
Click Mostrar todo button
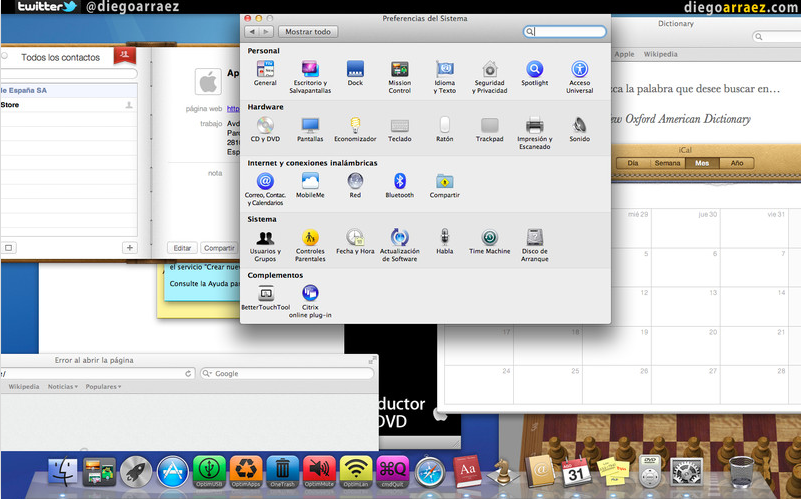tap(308, 32)
